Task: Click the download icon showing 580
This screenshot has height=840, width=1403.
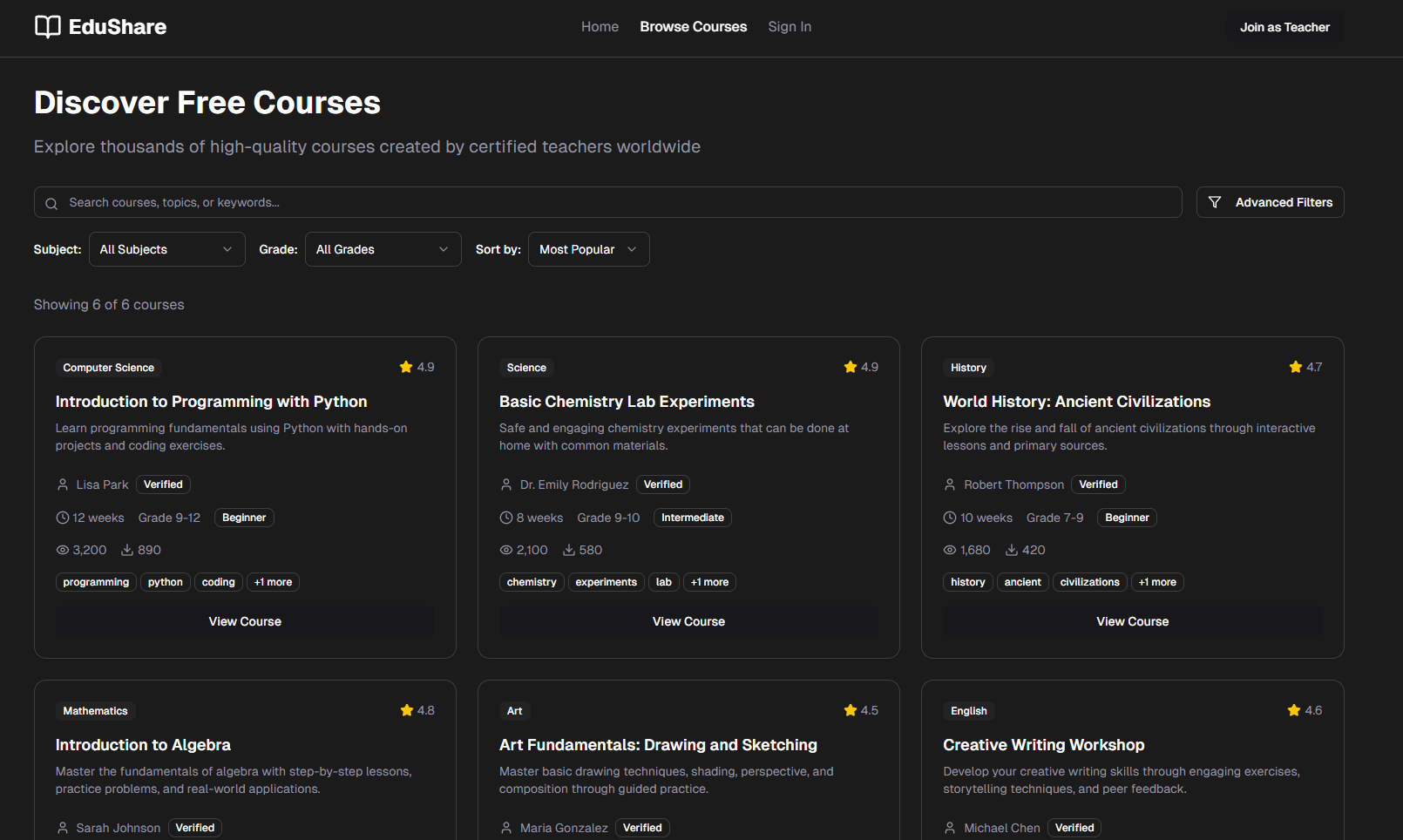Action: [x=569, y=550]
